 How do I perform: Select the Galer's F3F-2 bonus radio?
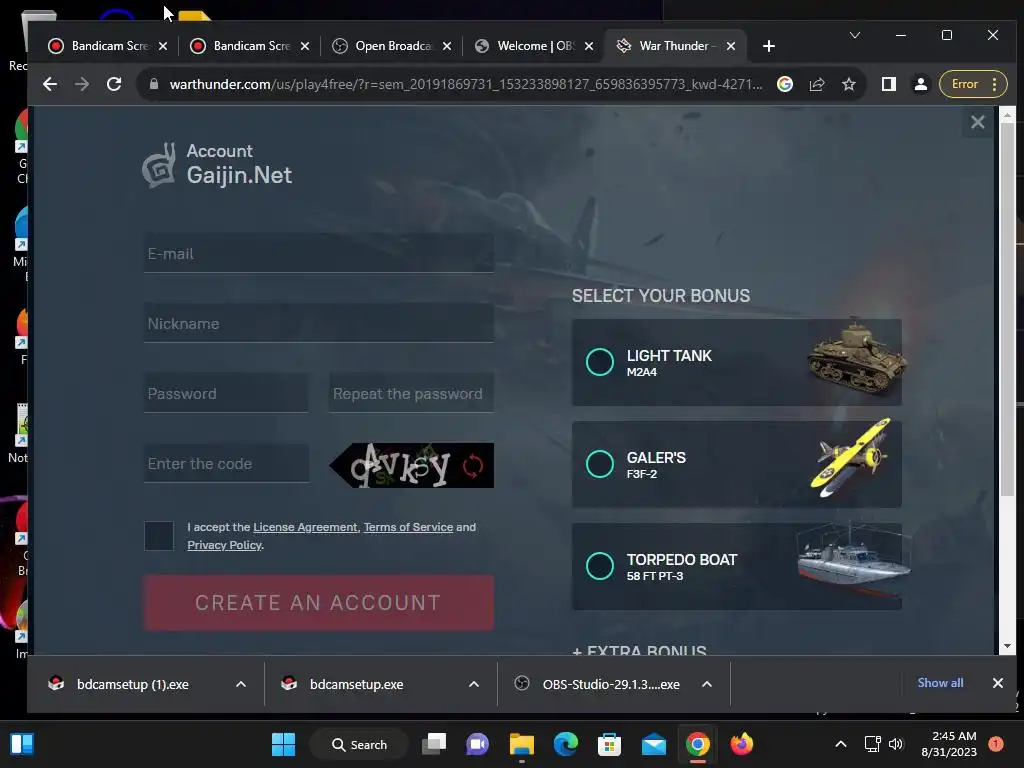[600, 464]
